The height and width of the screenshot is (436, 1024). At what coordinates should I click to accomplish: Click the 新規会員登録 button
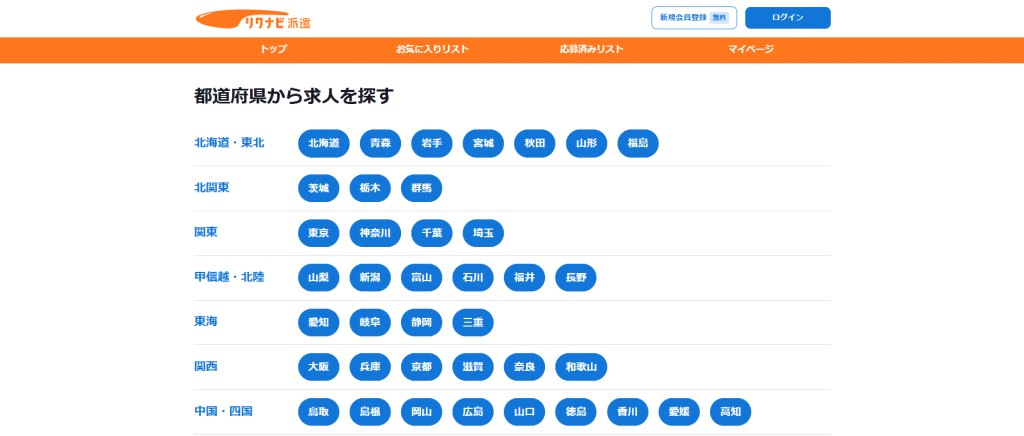[x=693, y=18]
